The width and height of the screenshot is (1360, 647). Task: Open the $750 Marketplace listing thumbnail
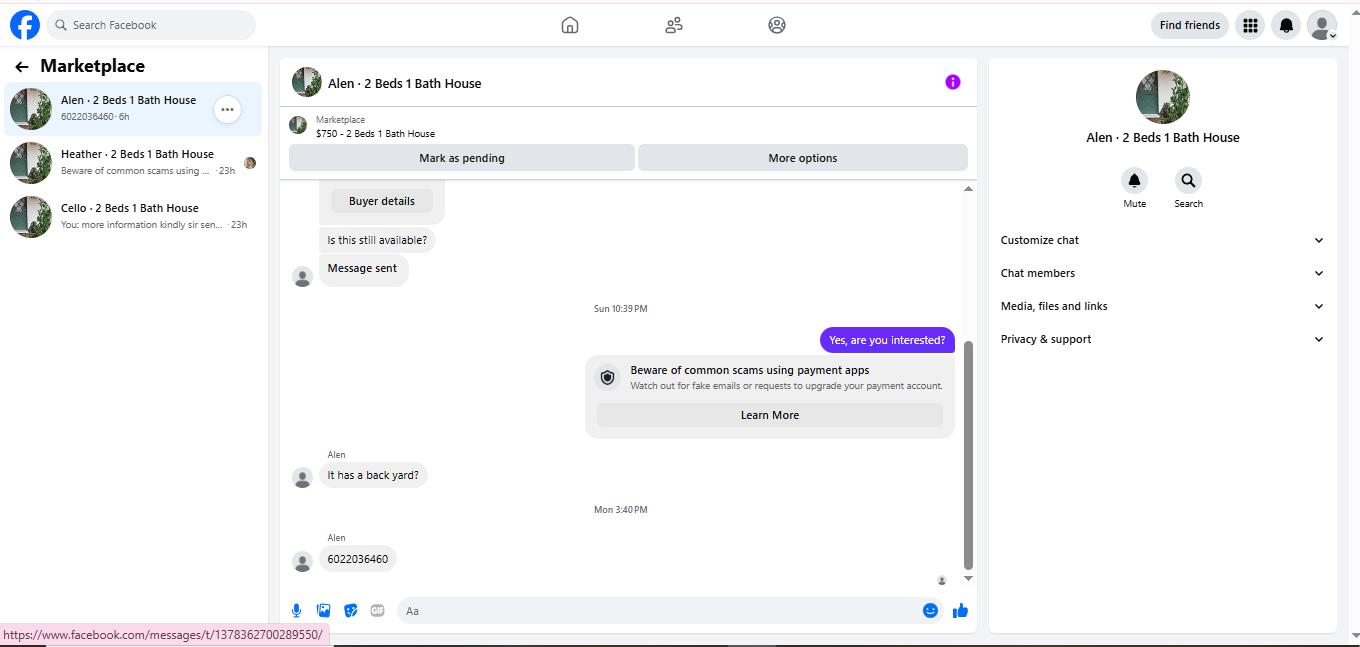click(x=298, y=125)
